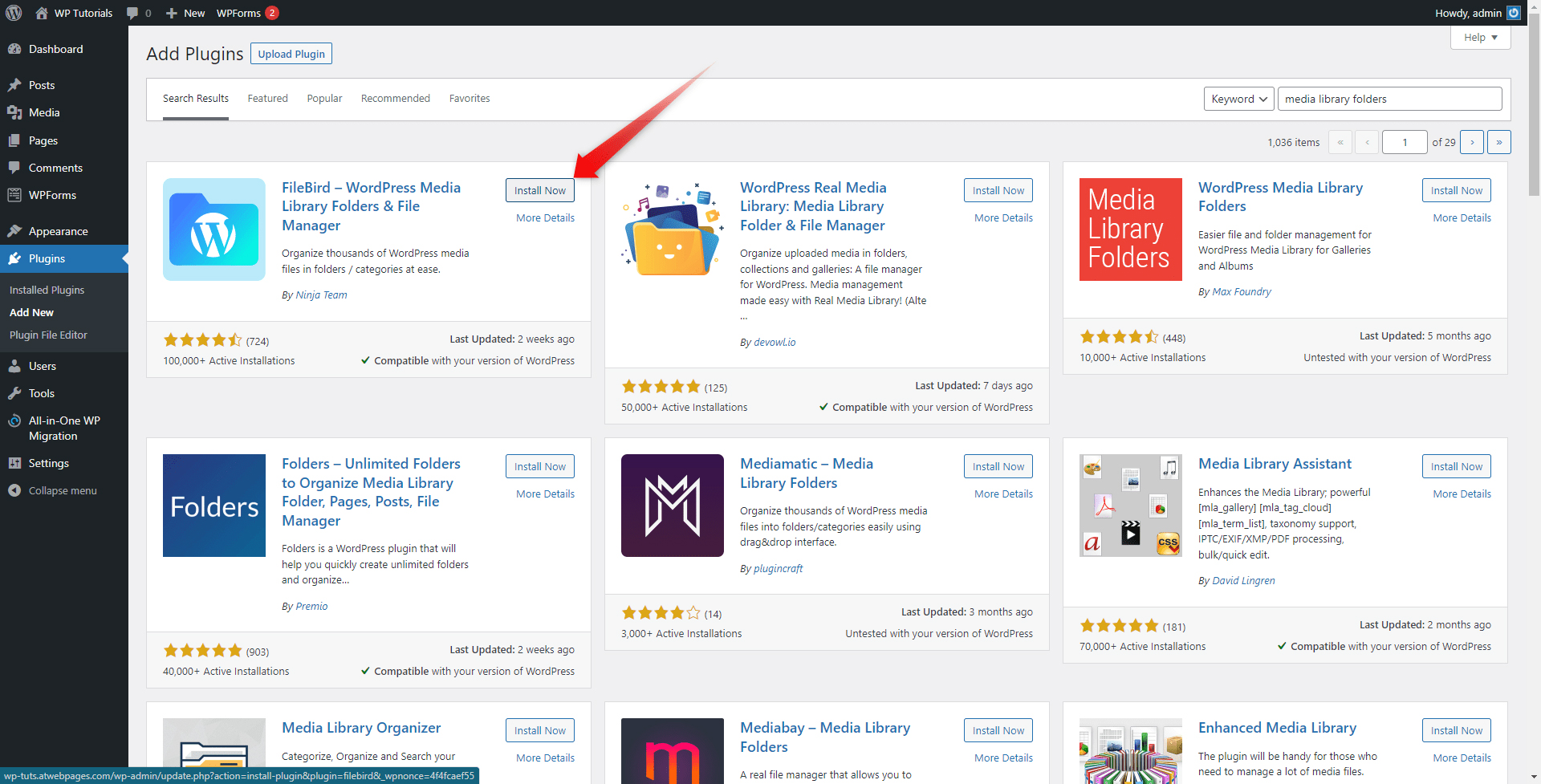The image size is (1541, 784).
Task: Open Dashboard icon in sidebar
Action: [x=14, y=49]
